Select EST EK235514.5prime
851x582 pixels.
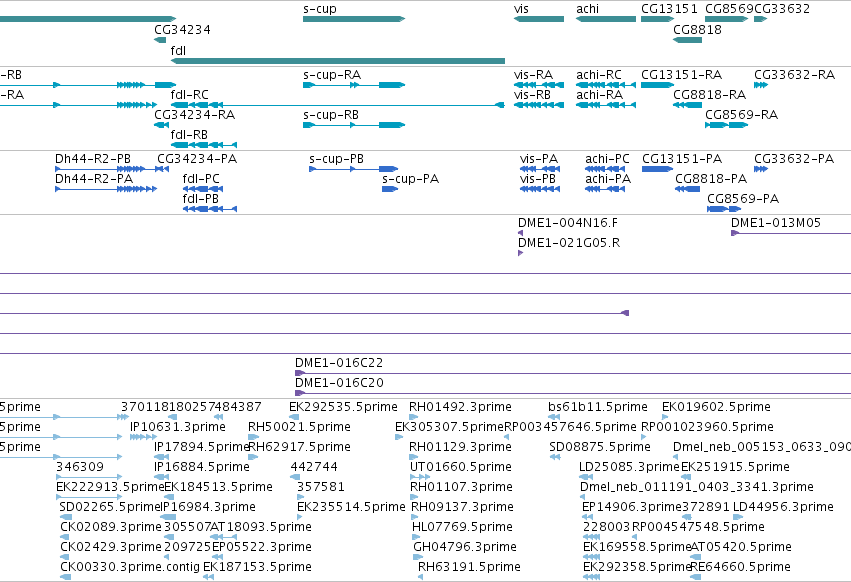point(301,517)
